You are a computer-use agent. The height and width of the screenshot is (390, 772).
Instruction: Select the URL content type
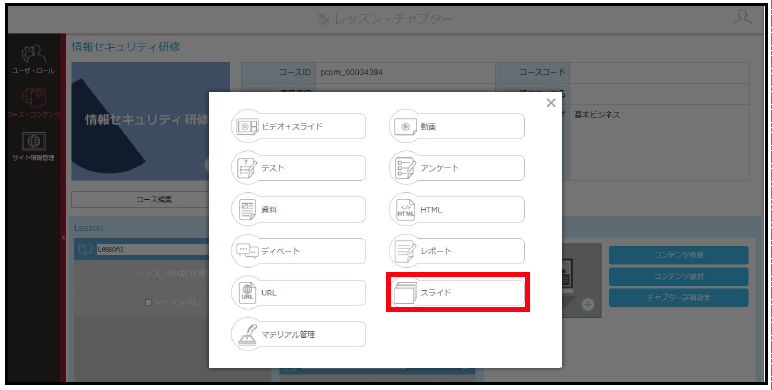[299, 293]
